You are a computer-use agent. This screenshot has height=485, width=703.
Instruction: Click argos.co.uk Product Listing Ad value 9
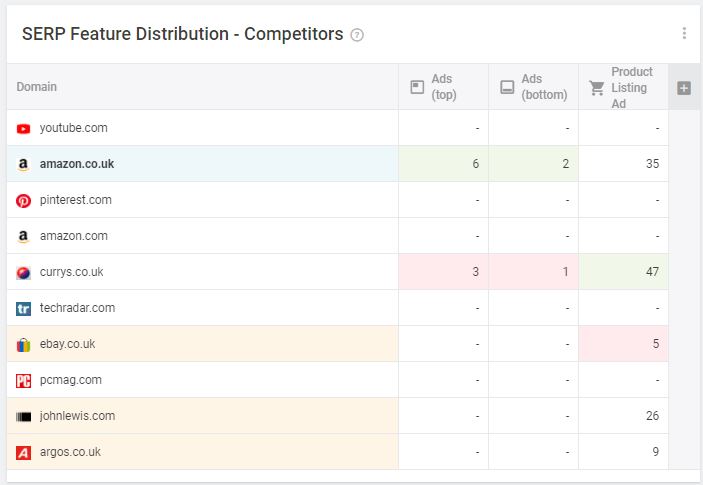[x=655, y=451]
